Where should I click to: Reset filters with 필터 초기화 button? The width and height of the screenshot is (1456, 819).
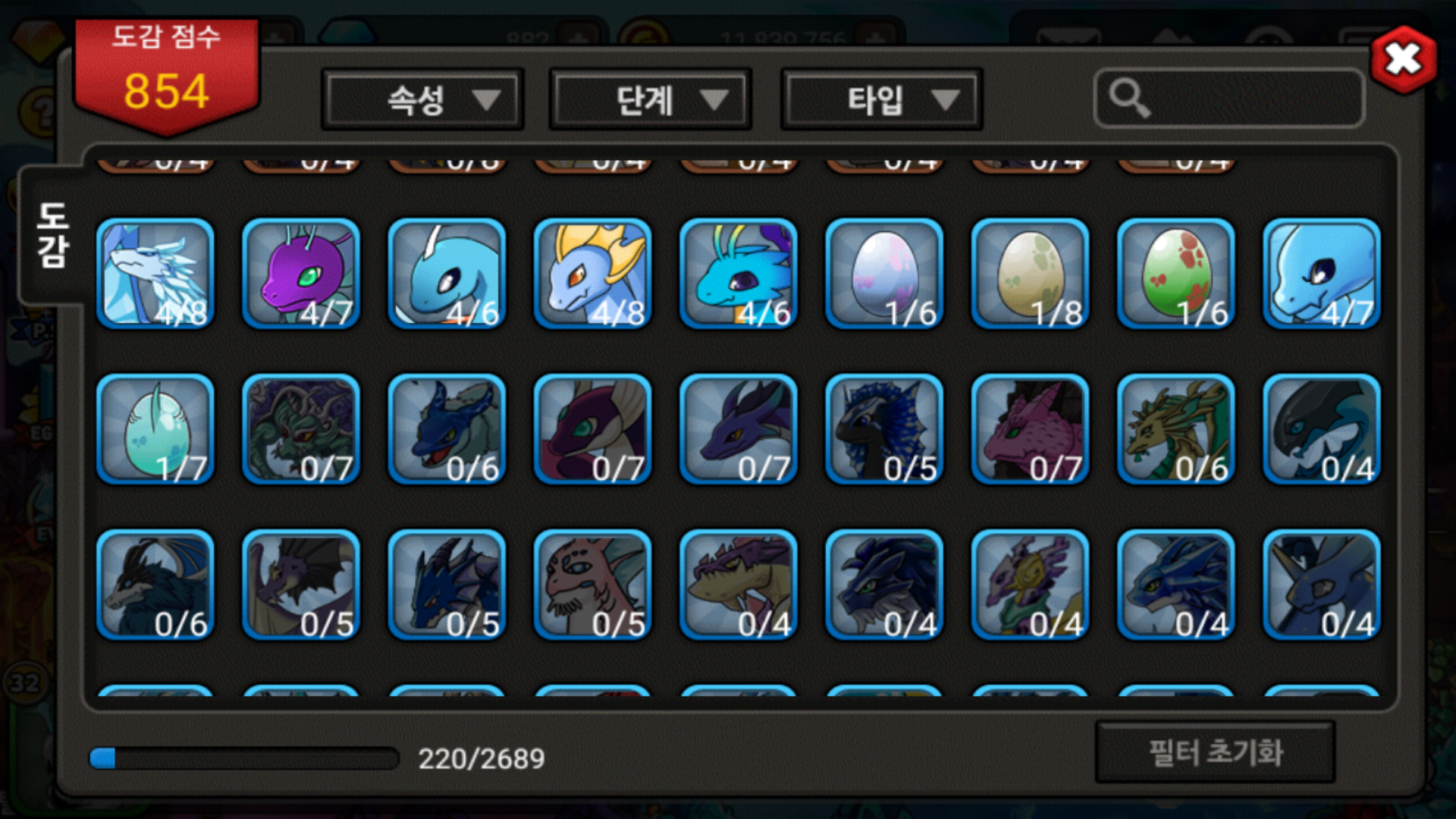pos(1215,752)
